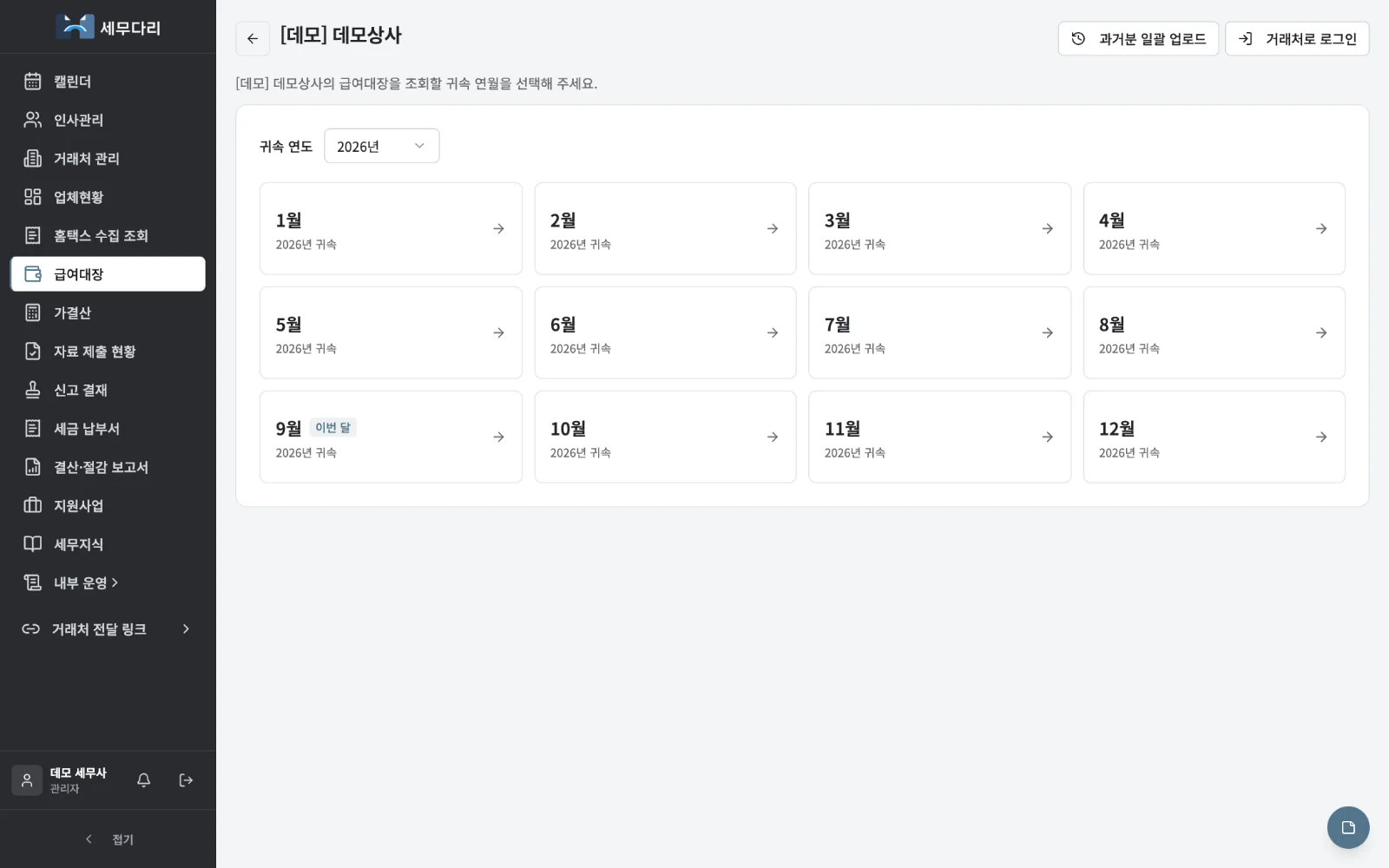Click the 지원사업 briefcase icon

[33, 505]
